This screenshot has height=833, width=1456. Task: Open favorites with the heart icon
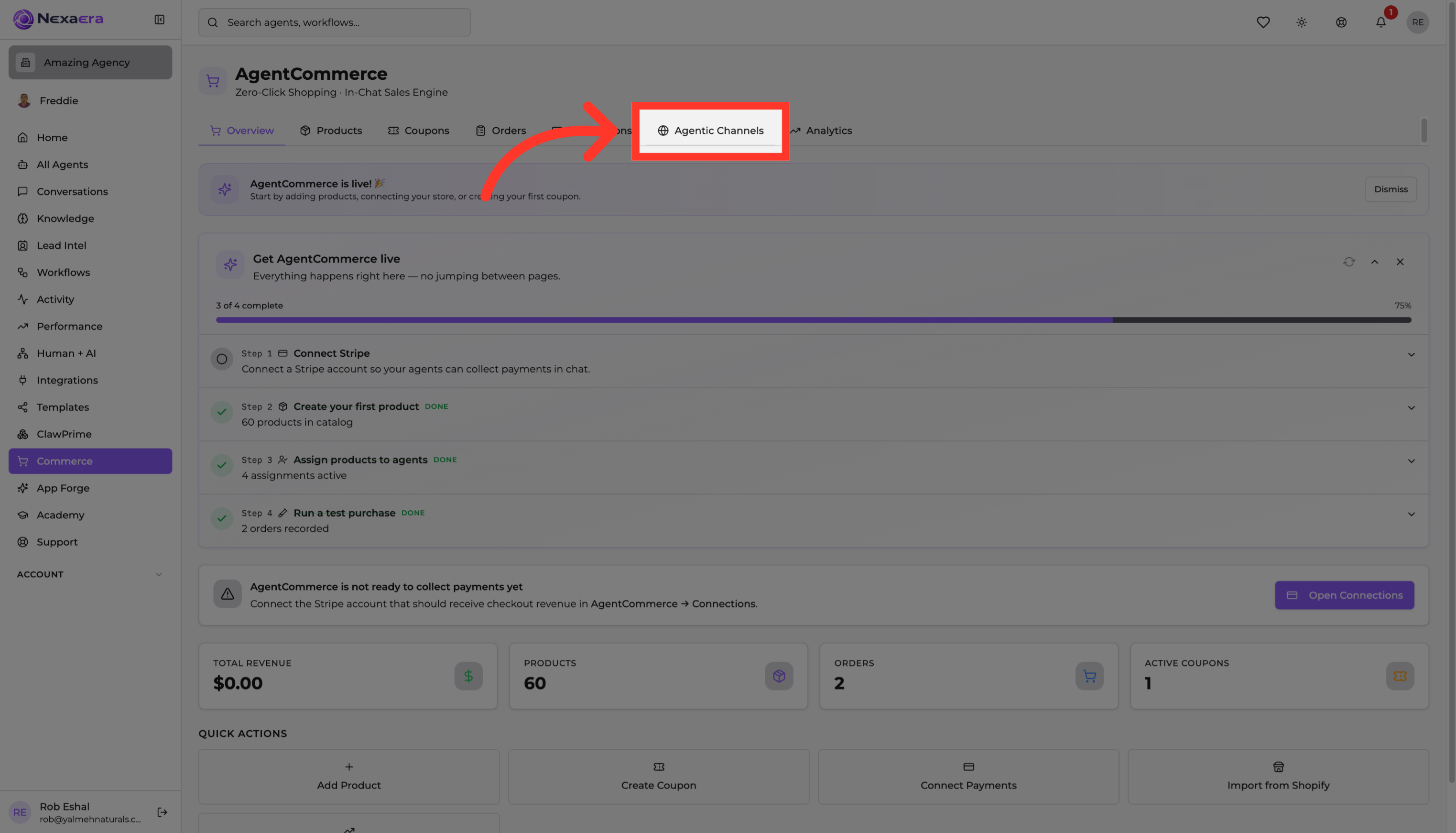point(1263,22)
